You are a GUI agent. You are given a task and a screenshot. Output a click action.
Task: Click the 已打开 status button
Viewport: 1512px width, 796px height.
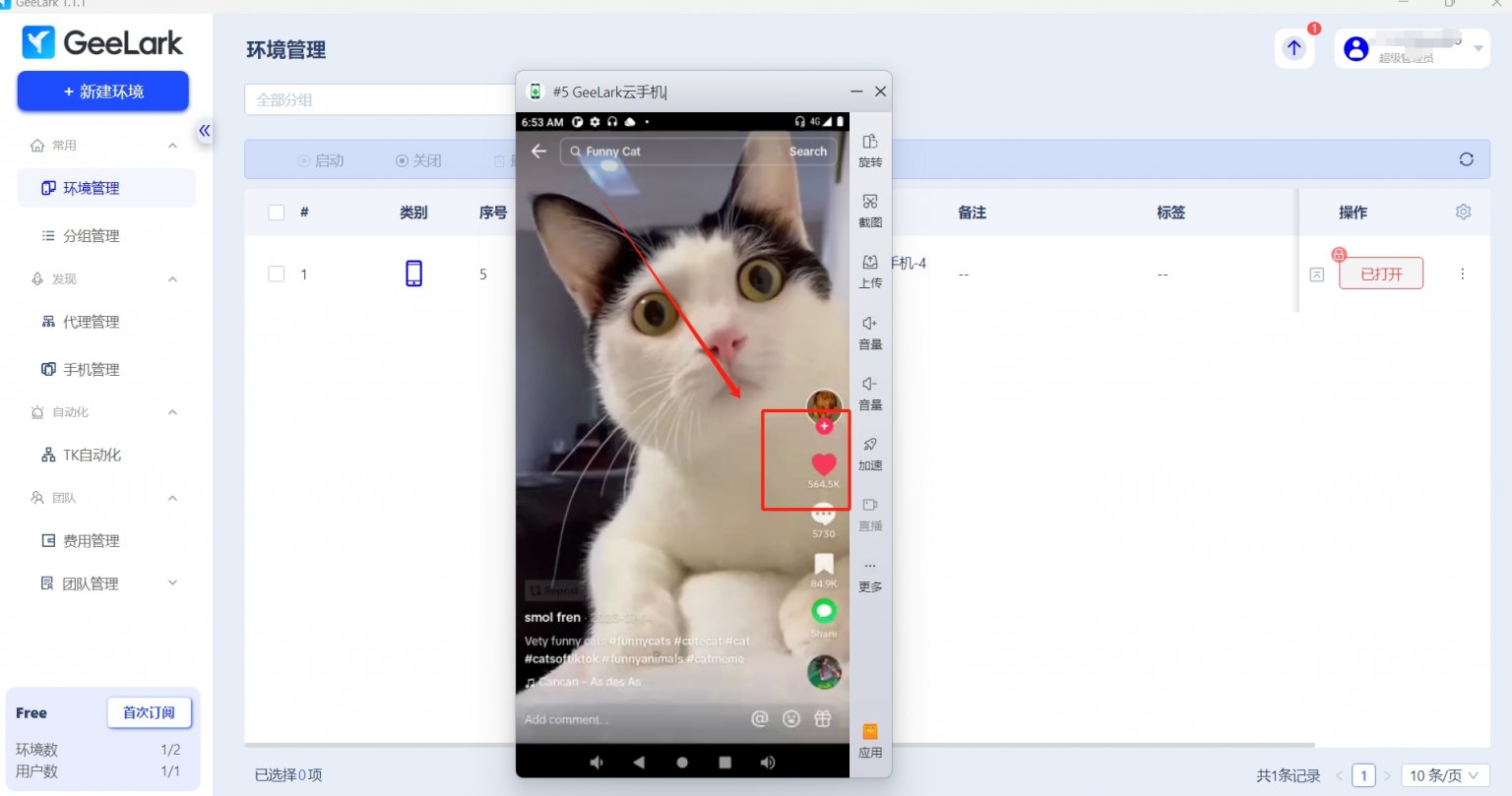[1381, 274]
